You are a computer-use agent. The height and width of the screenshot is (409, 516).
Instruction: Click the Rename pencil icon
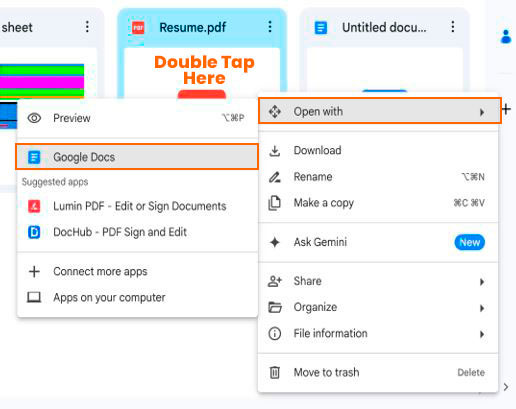pyautogui.click(x=275, y=177)
